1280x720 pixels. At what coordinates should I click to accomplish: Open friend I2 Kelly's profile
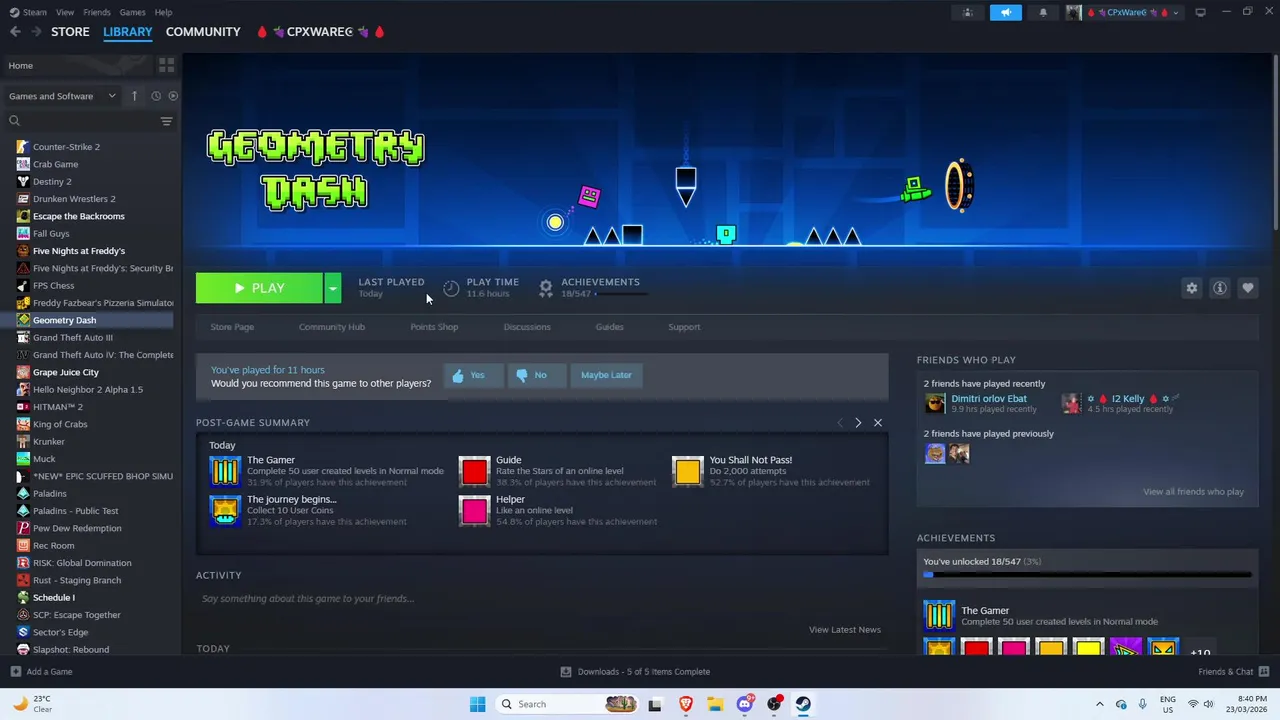click(1128, 399)
